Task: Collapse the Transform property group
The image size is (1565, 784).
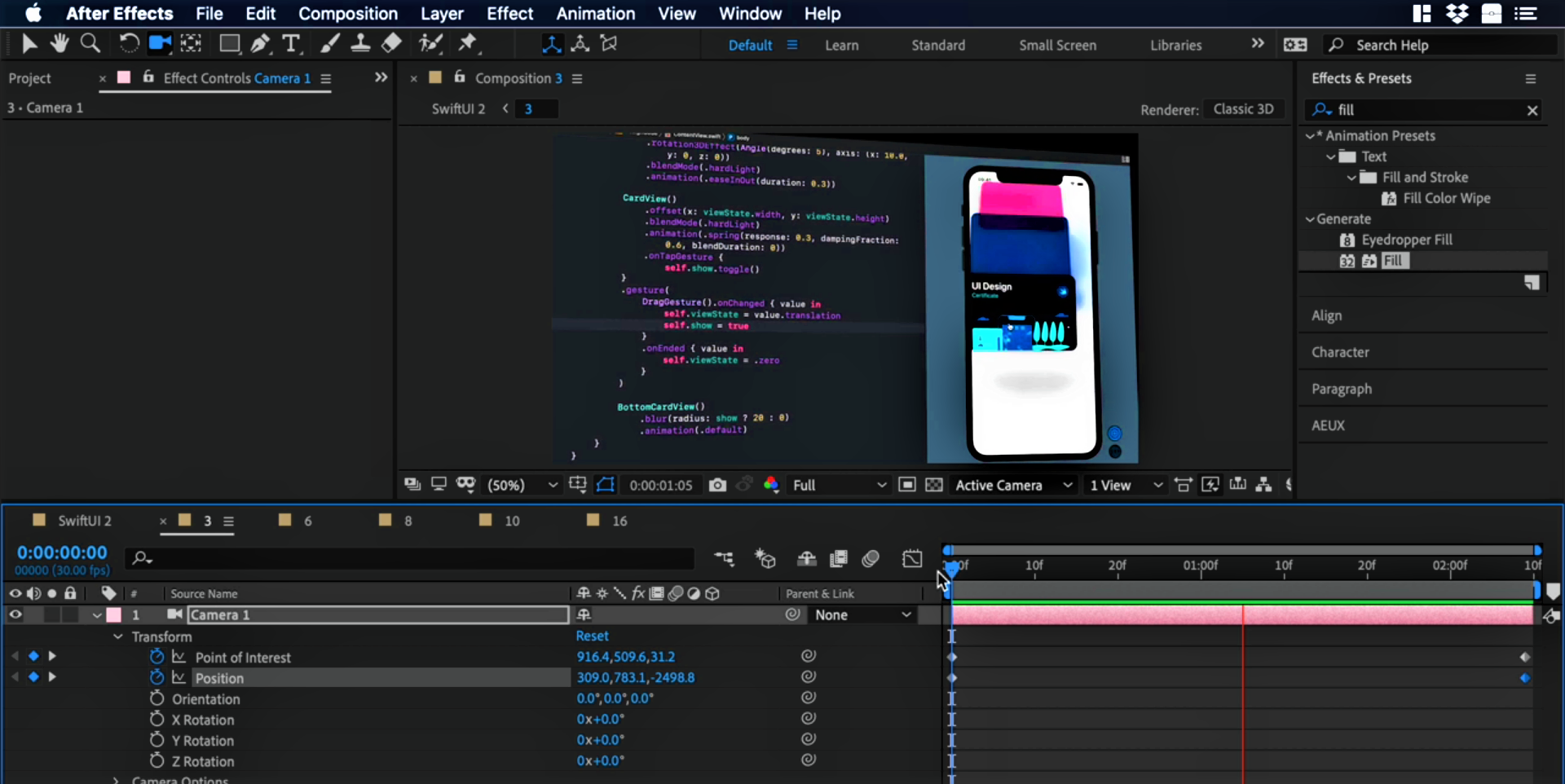Action: 118,636
